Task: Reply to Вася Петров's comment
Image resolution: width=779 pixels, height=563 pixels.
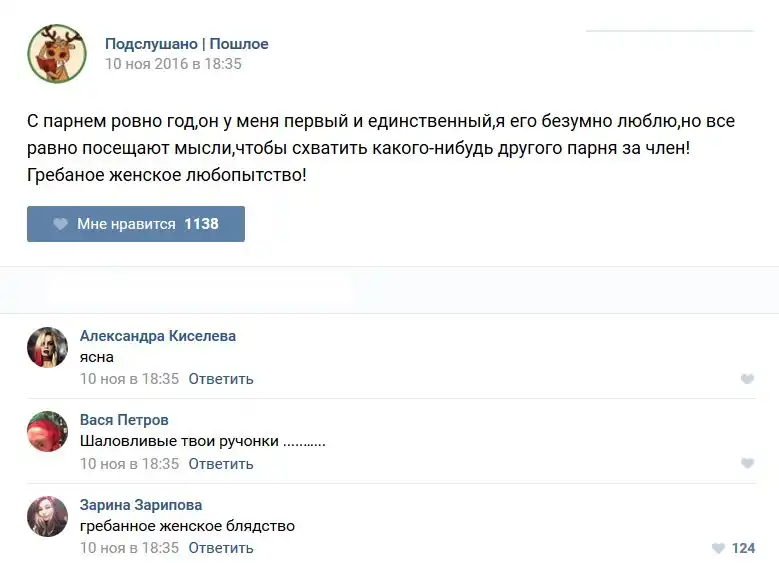Action: point(221,464)
